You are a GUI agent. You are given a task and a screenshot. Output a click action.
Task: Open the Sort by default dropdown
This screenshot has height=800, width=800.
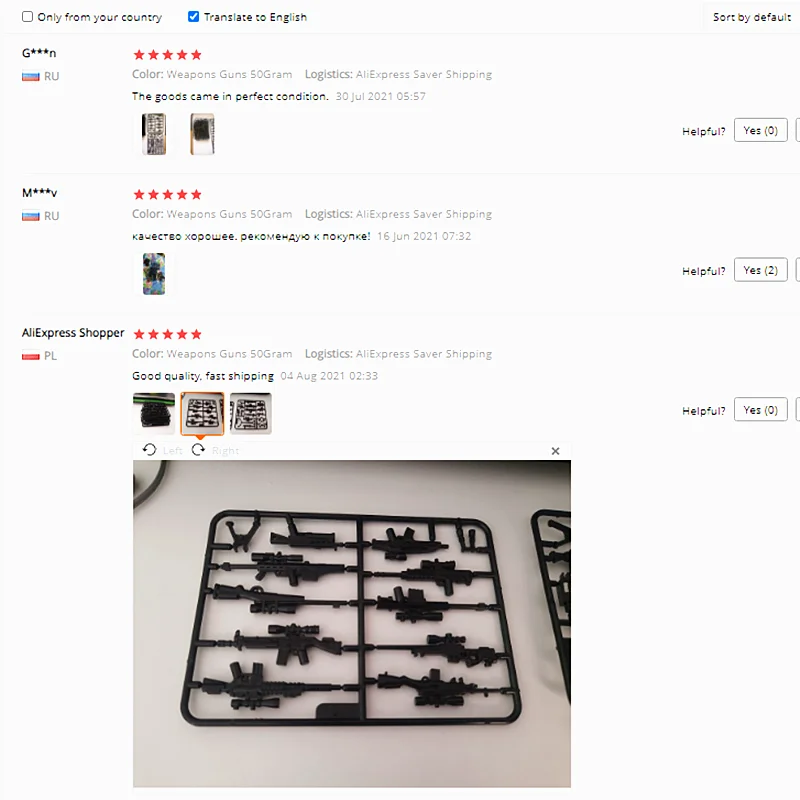(752, 17)
